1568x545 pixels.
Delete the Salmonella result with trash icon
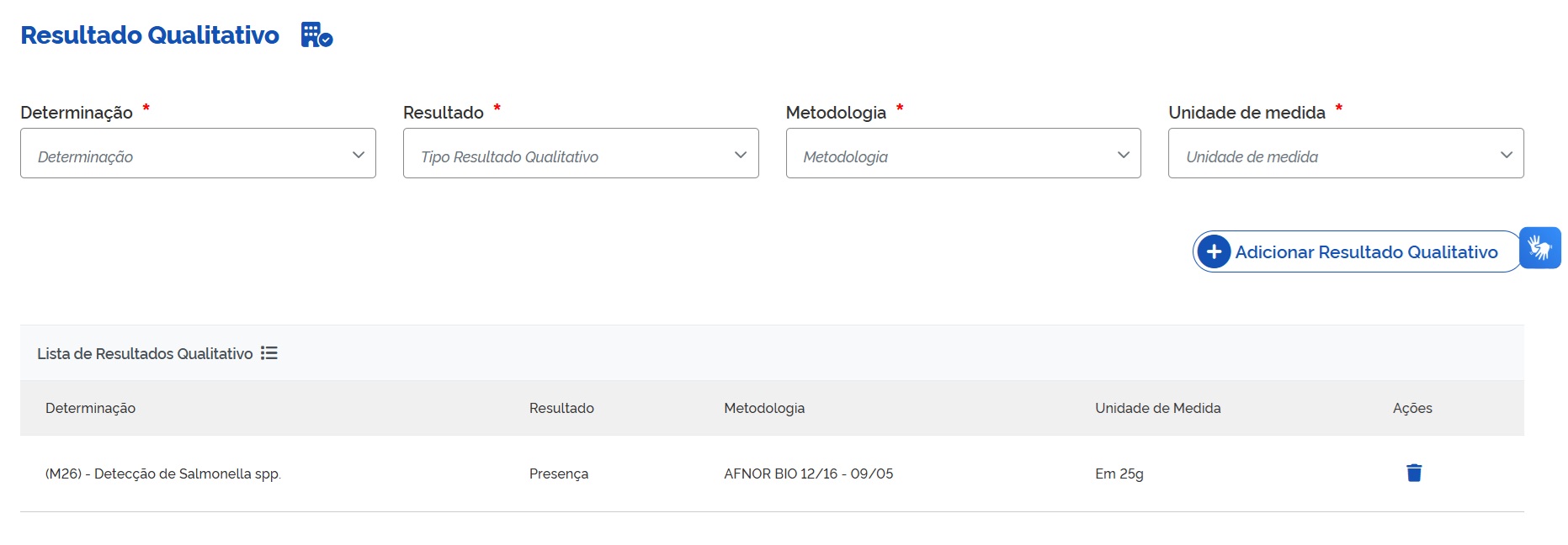(1414, 473)
